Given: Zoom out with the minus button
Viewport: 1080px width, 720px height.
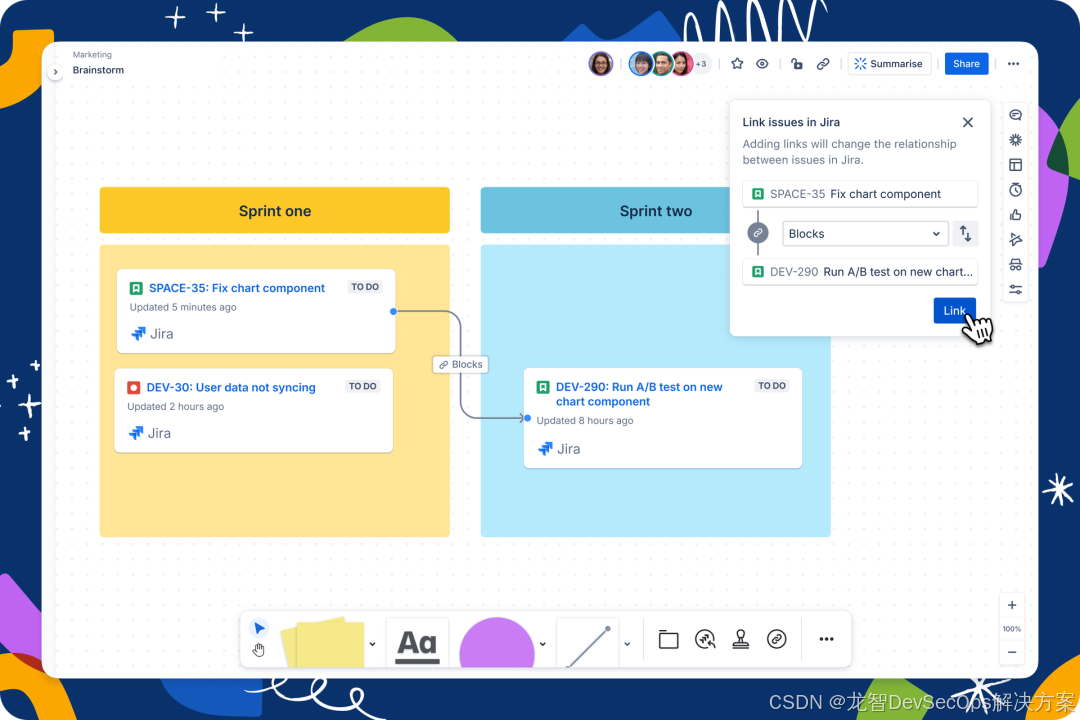Looking at the screenshot, I should 1012,652.
